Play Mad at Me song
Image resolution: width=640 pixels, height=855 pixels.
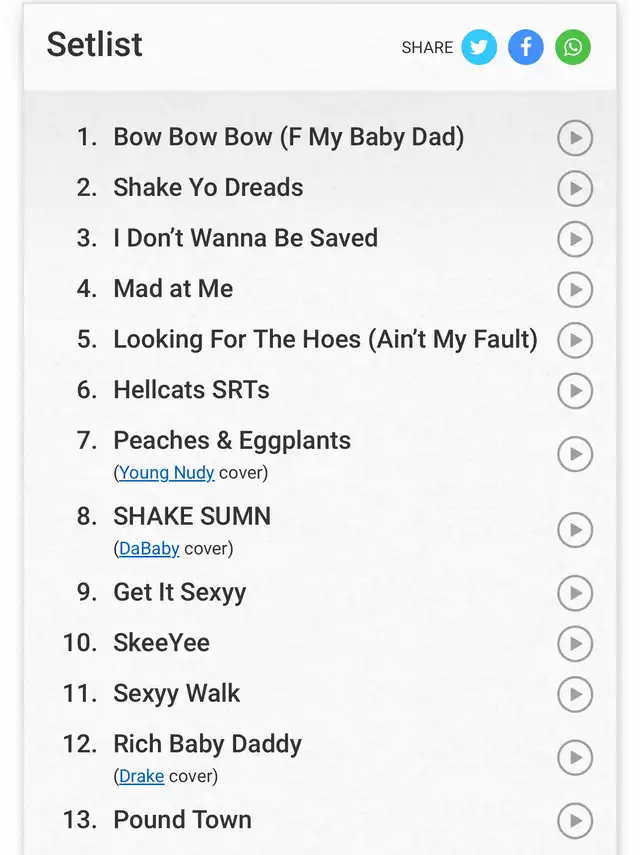(x=575, y=290)
